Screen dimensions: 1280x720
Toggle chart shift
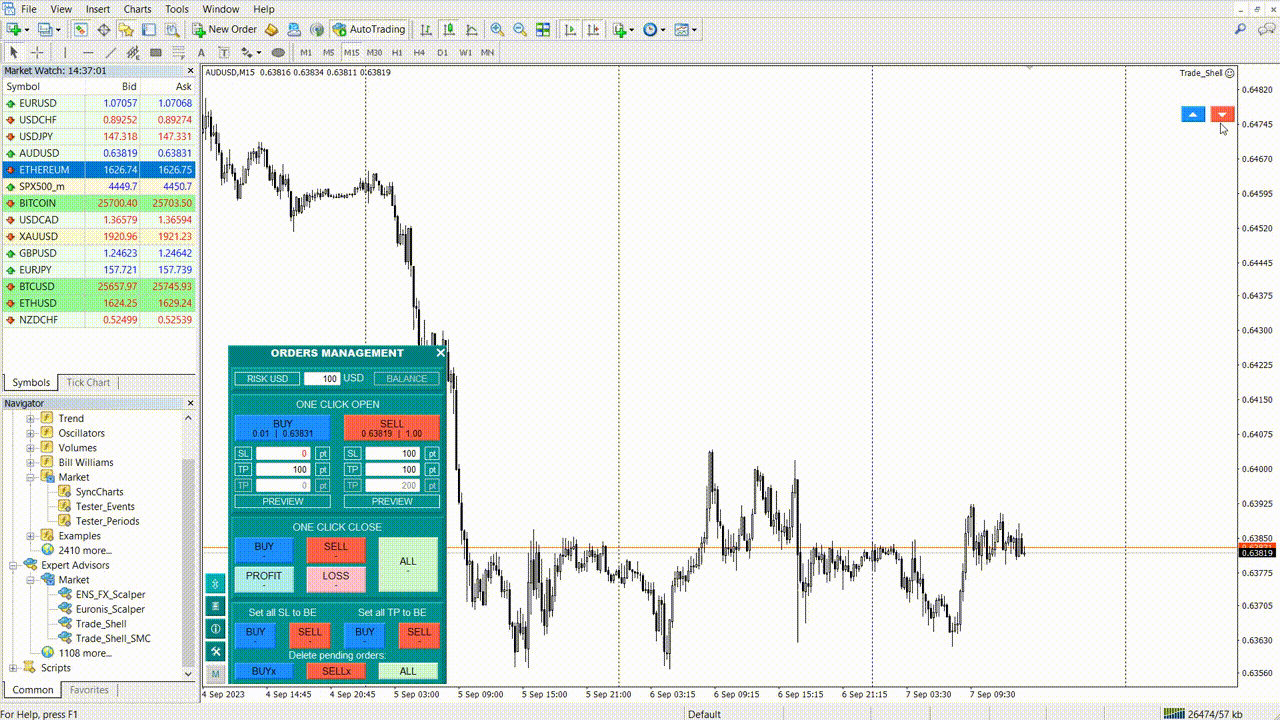pos(593,30)
